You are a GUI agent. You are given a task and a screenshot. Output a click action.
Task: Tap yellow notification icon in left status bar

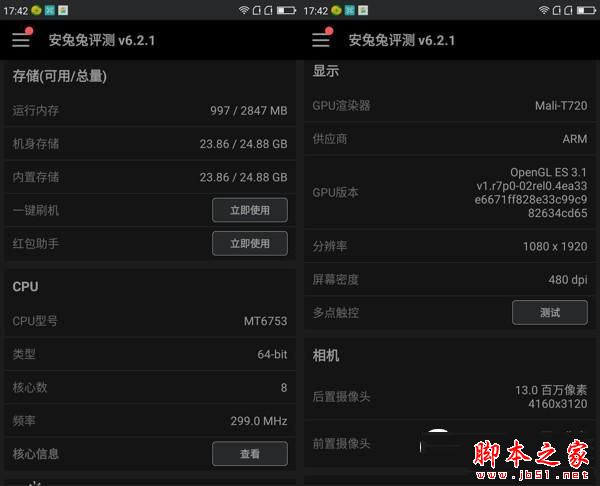[36, 10]
